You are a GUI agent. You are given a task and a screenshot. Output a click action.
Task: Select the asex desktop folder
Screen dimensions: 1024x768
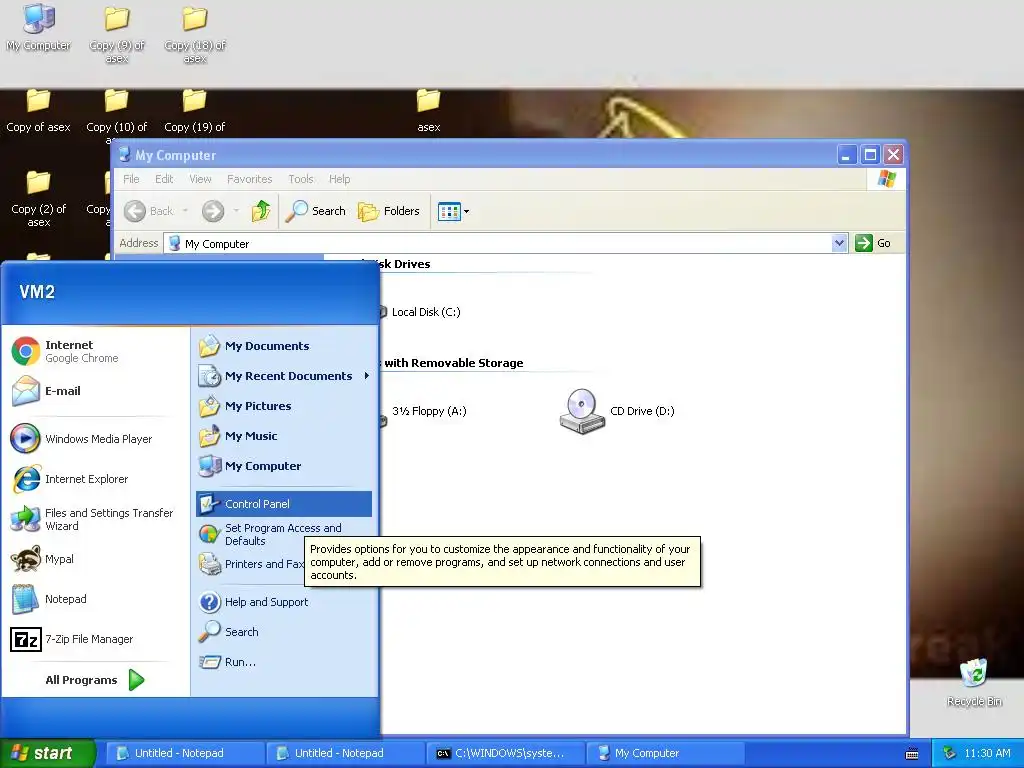(428, 111)
